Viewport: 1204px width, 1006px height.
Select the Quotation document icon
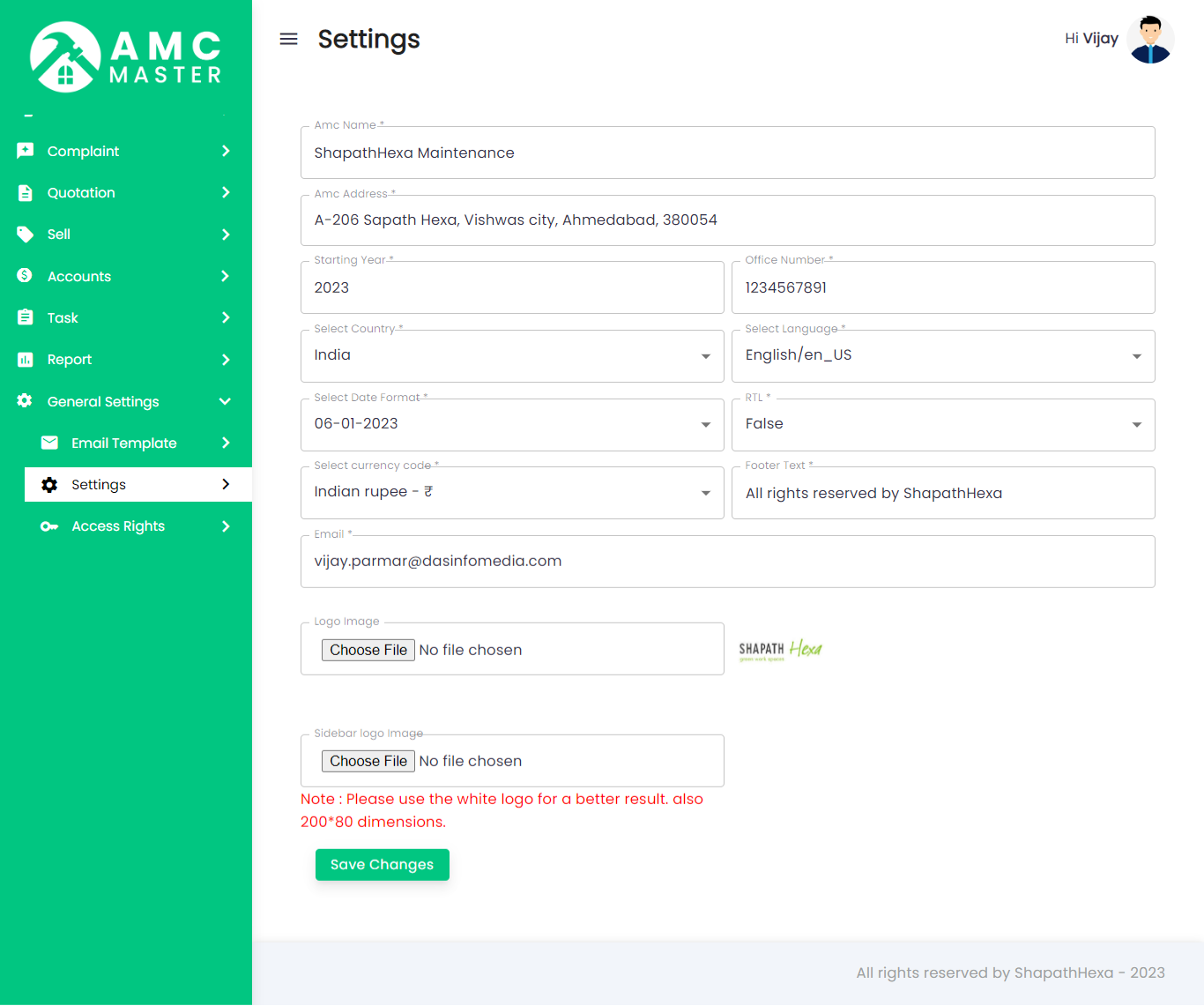(25, 192)
